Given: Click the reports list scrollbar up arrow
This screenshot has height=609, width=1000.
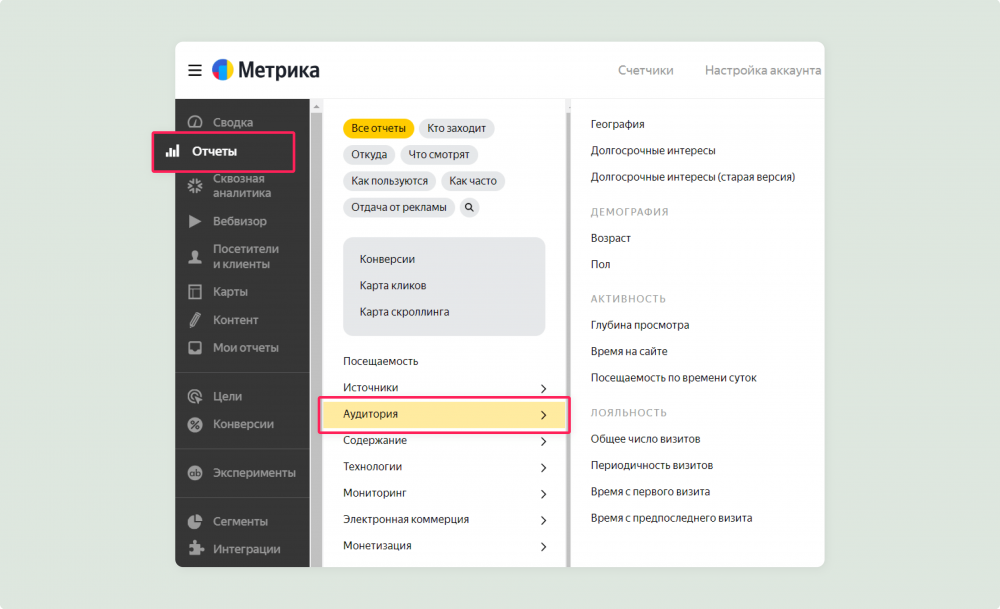Looking at the screenshot, I should (x=316, y=106).
